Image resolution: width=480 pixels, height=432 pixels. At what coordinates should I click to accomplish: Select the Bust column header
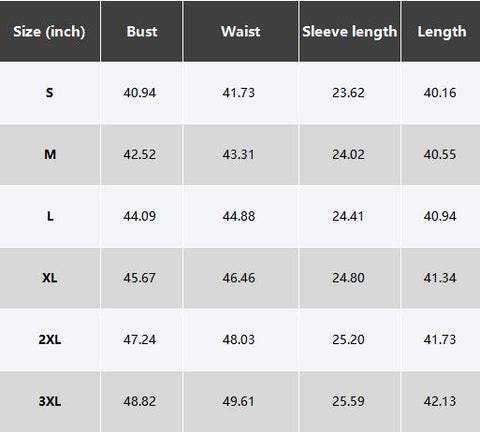point(142,32)
